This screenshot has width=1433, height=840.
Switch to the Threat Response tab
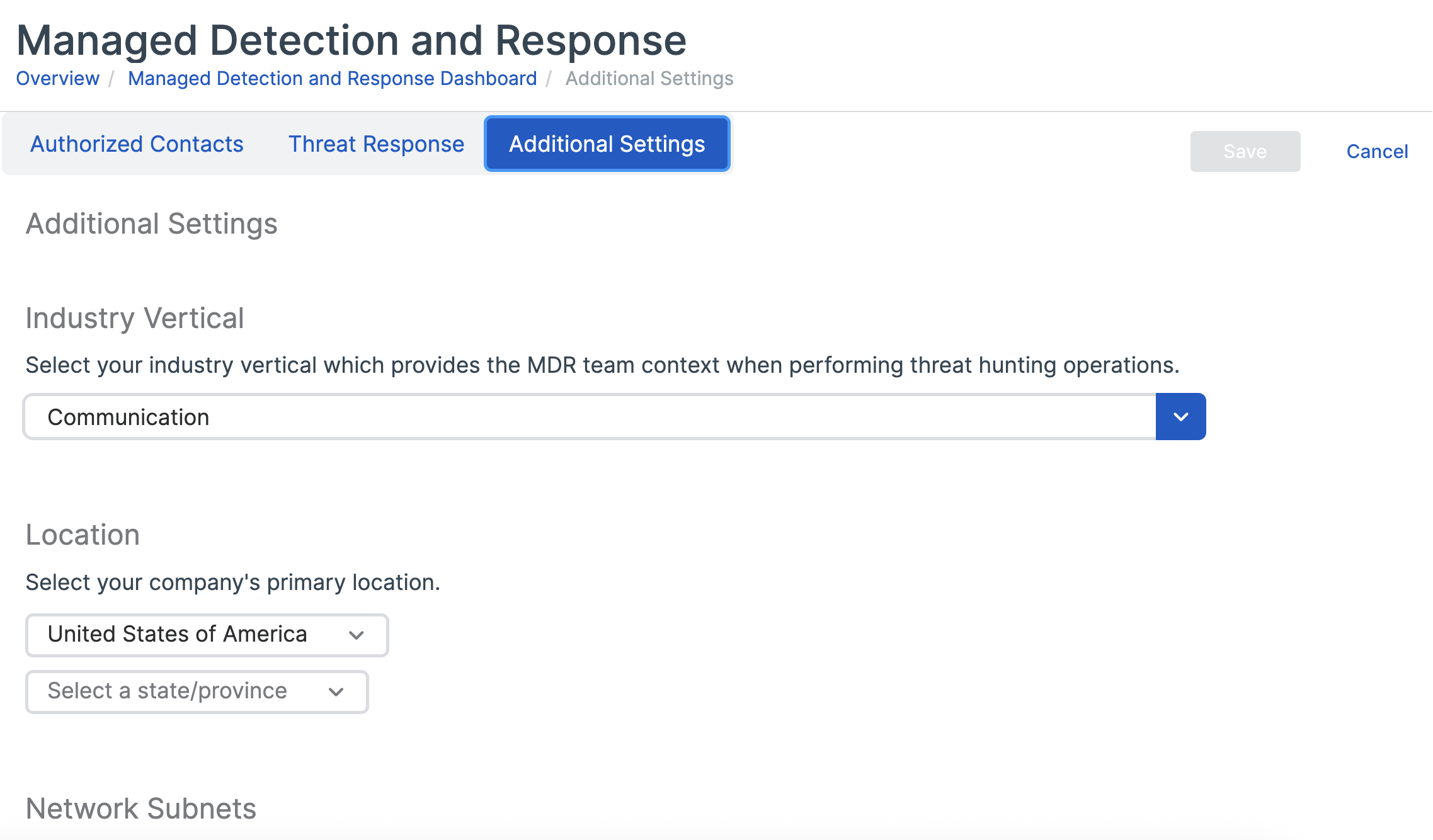pos(376,144)
